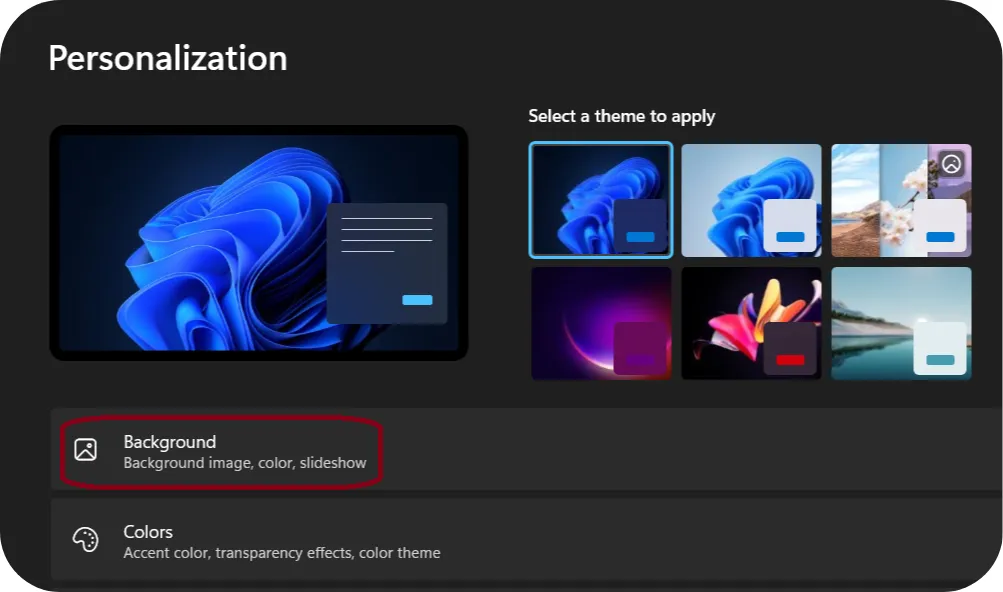Apply the light blue bloom theme
Screen dimensions: 1003x592
click(x=751, y=200)
